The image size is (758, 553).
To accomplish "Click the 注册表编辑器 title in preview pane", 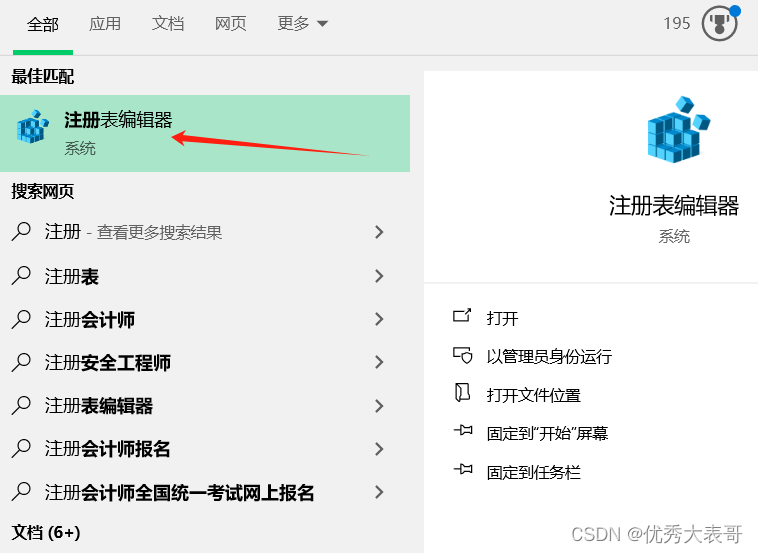I will coord(674,206).
